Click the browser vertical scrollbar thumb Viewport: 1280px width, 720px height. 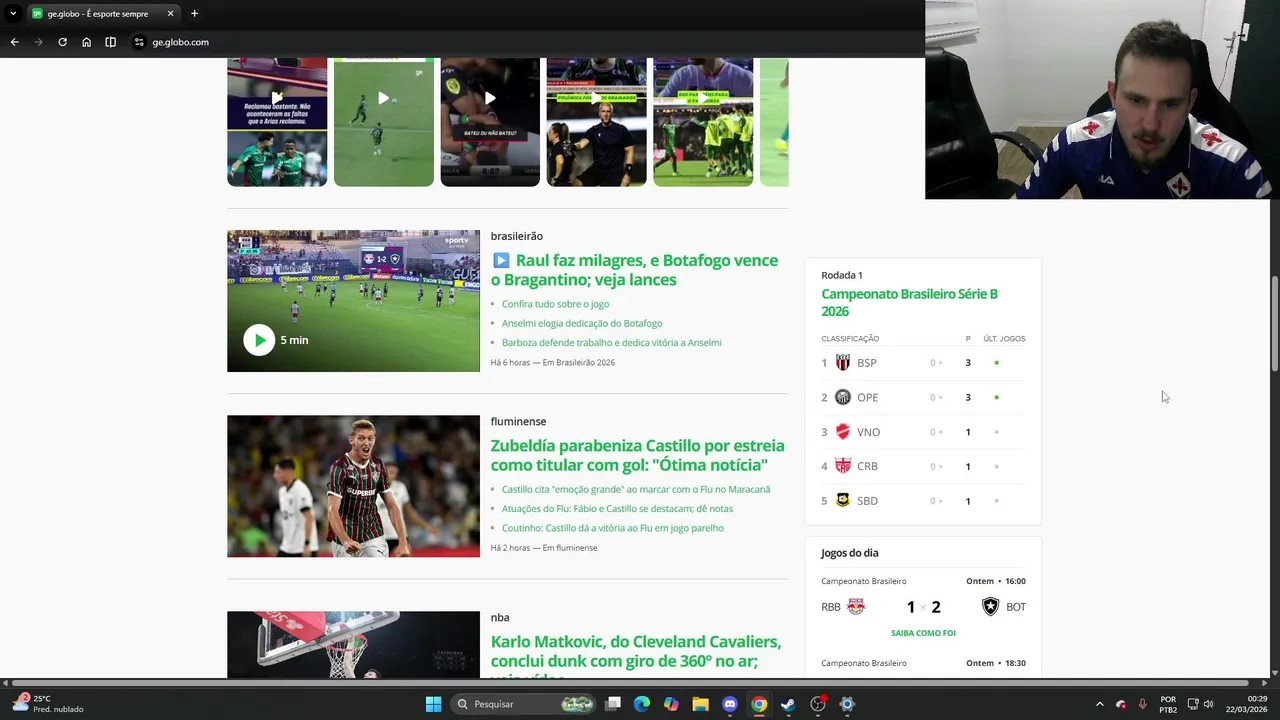[1274, 325]
